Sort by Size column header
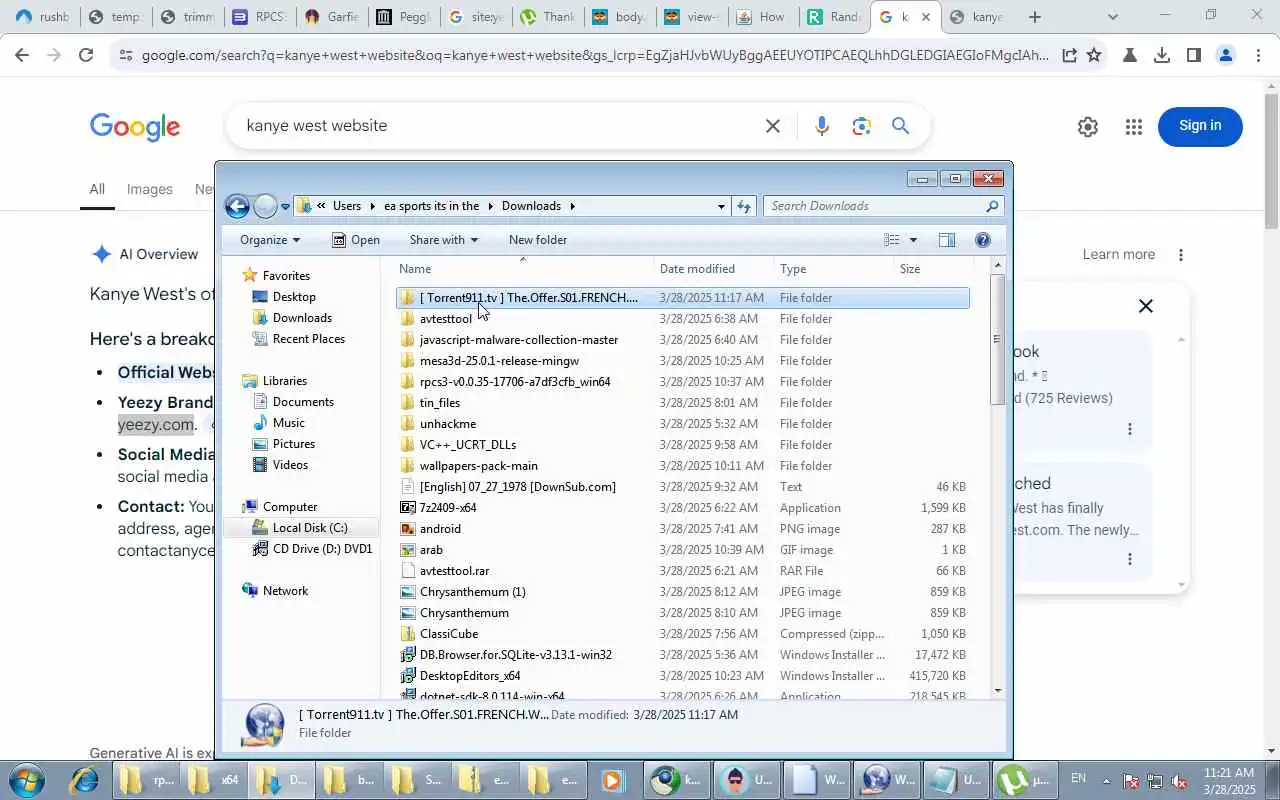1280x800 pixels. click(x=934, y=269)
